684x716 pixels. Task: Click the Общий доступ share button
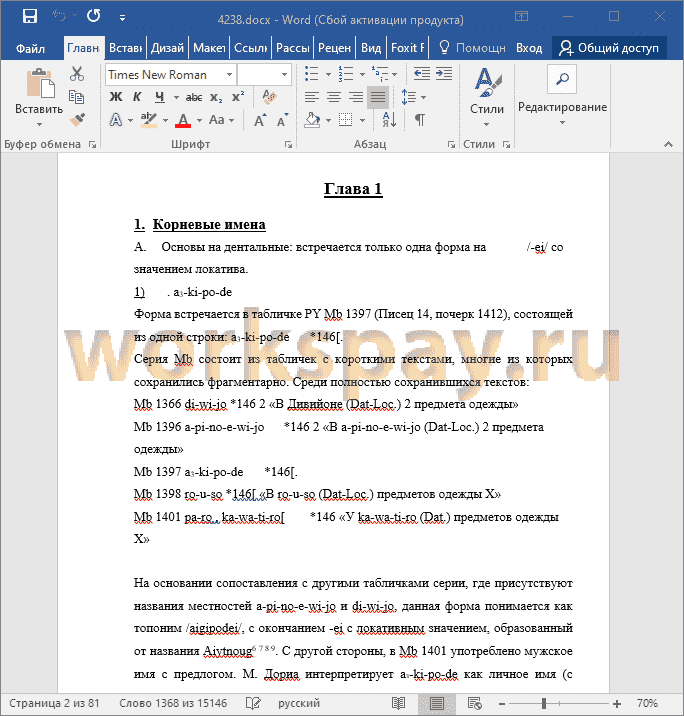(x=609, y=48)
